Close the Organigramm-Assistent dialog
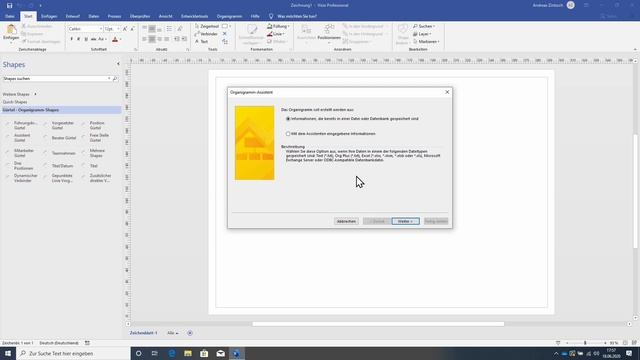The width and height of the screenshot is (640, 360). pyautogui.click(x=447, y=92)
